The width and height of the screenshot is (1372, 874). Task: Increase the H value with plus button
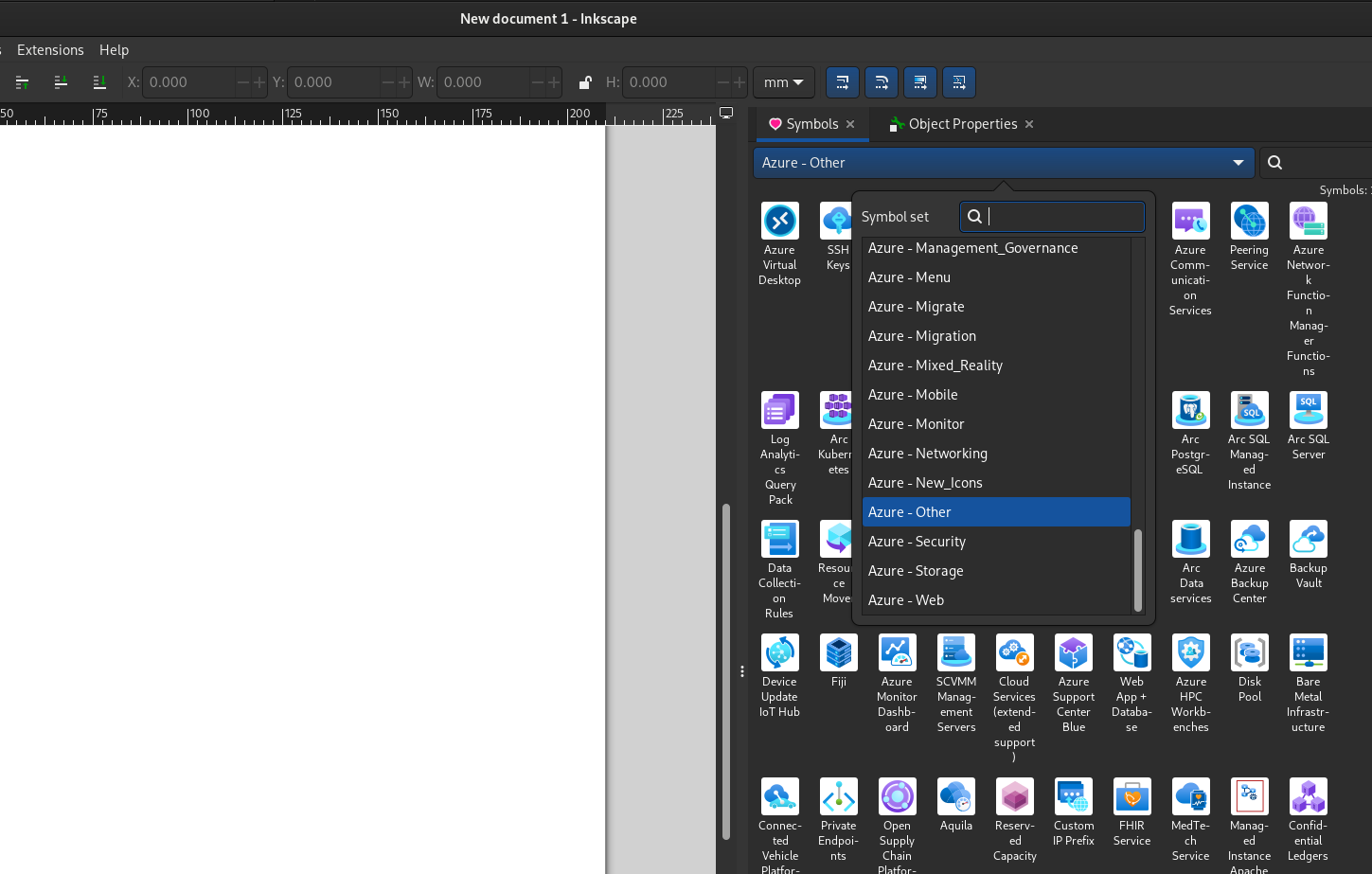click(x=739, y=82)
